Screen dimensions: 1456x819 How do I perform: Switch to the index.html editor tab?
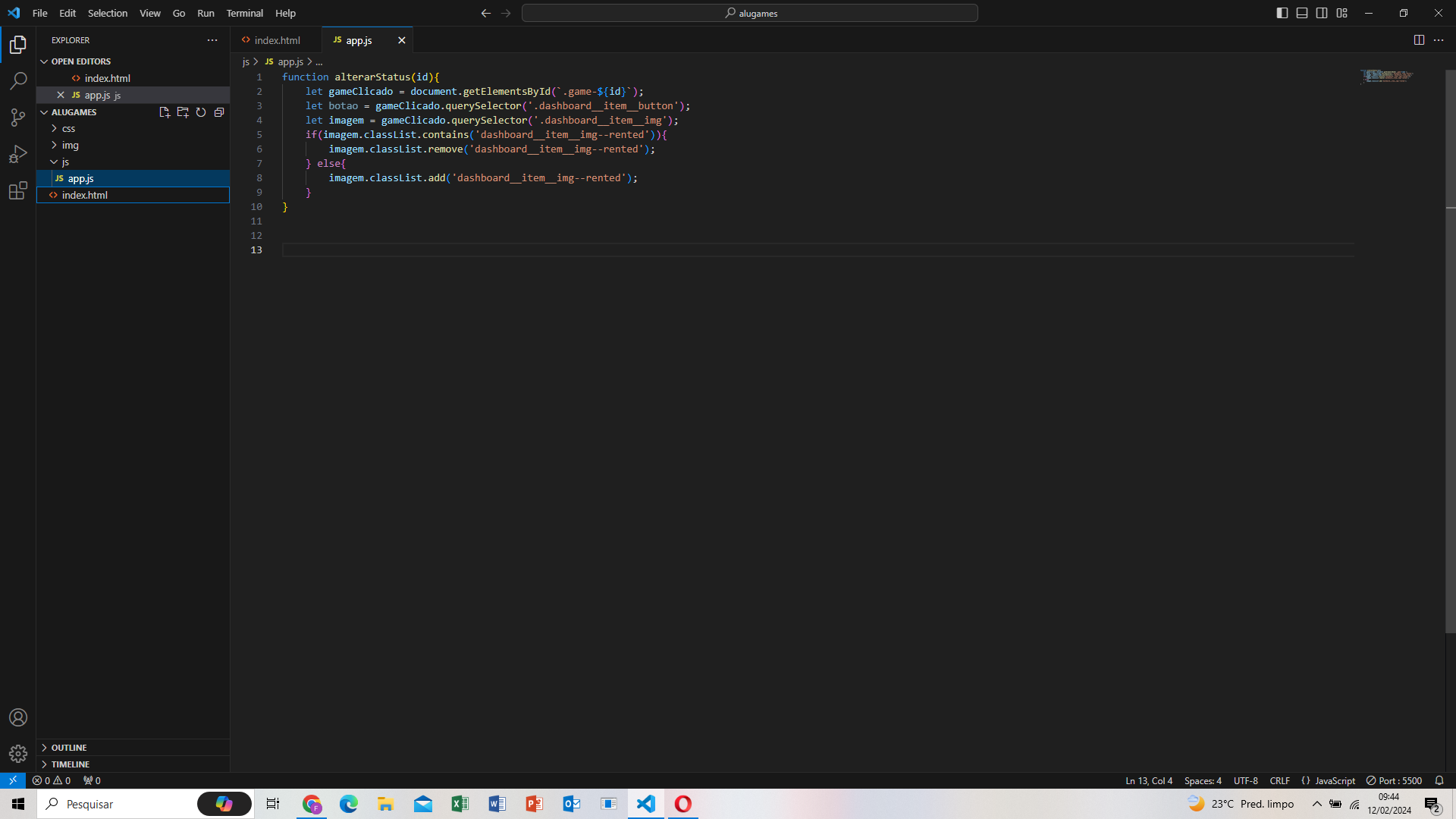(x=276, y=40)
